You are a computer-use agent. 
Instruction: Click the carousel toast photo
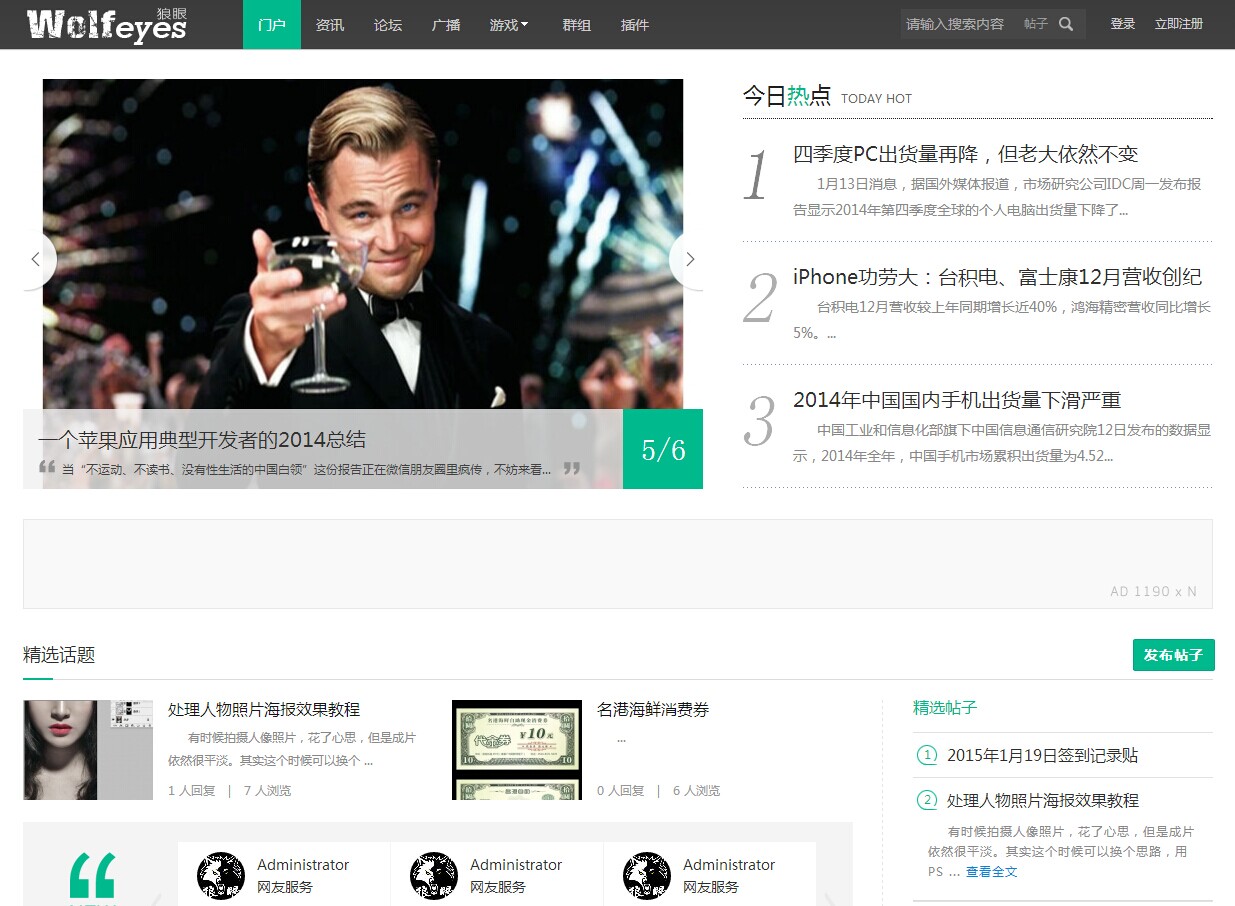363,244
